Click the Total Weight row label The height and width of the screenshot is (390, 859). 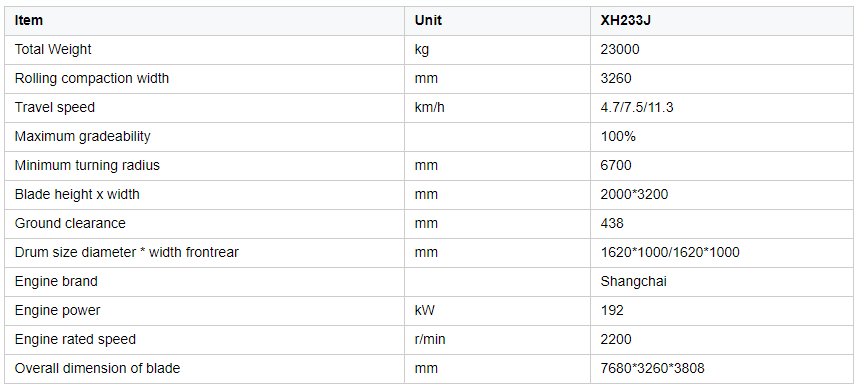click(53, 49)
